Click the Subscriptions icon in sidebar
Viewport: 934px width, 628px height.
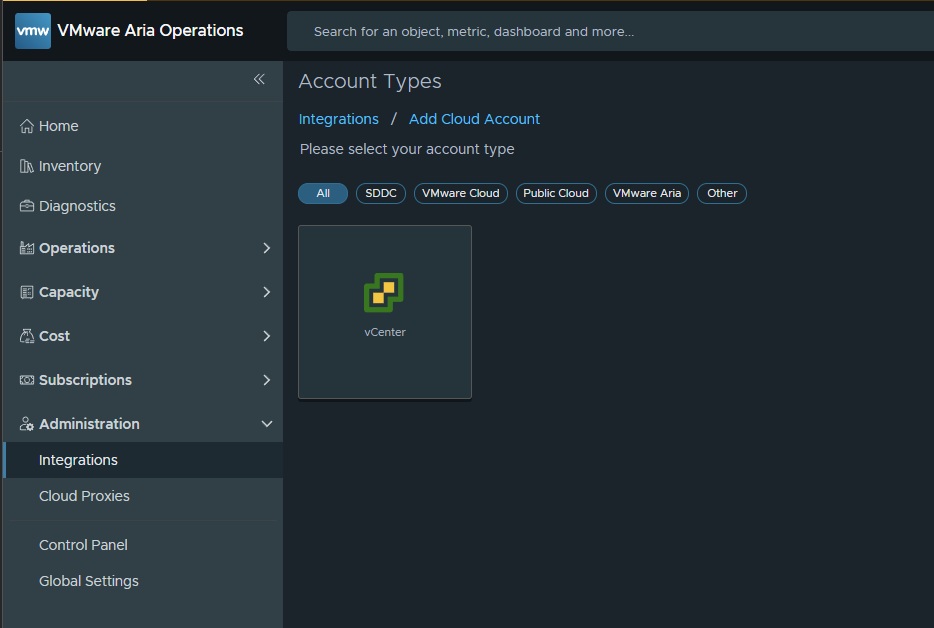click(27, 380)
